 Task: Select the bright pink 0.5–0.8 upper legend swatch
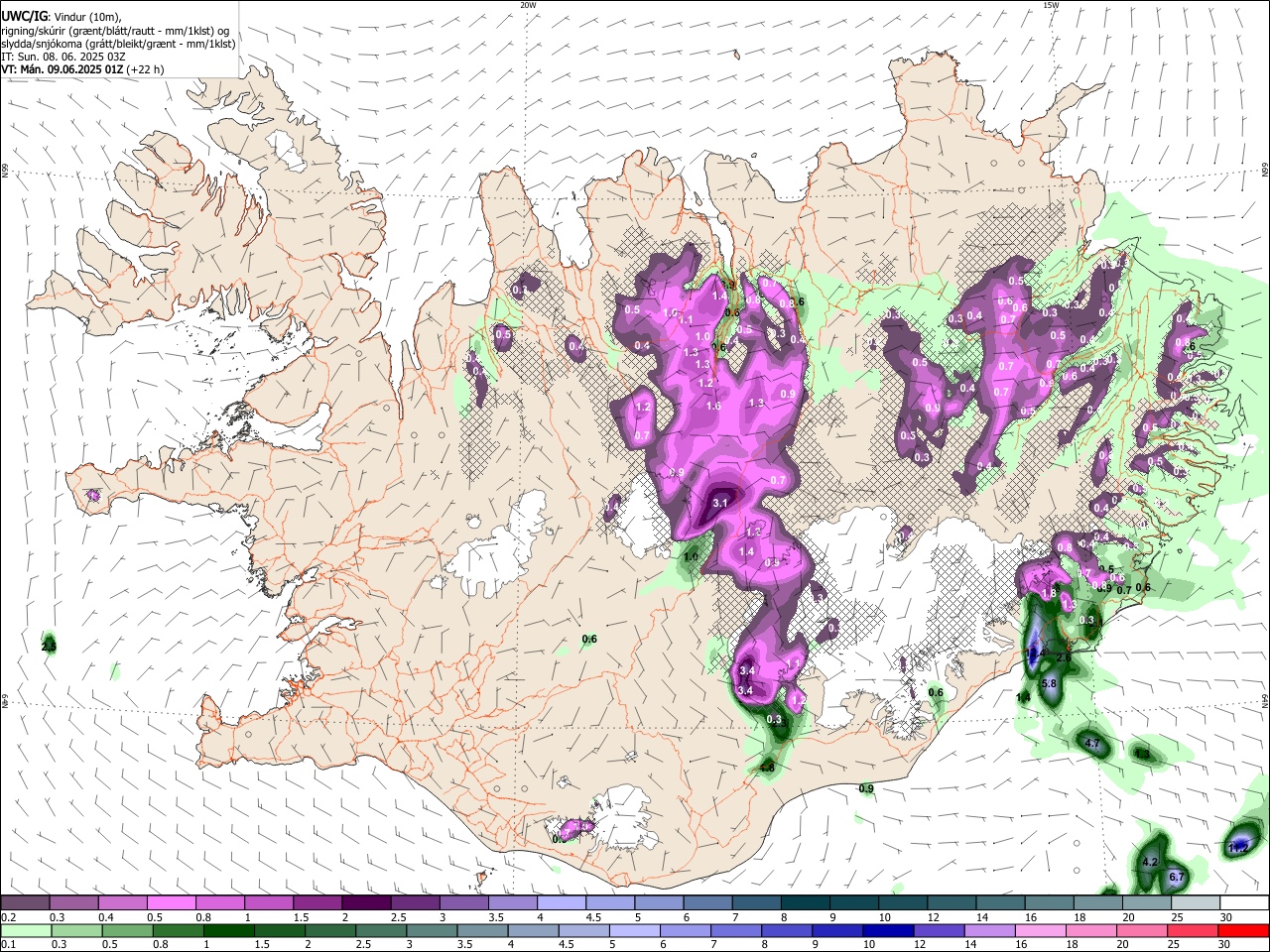coord(172,903)
